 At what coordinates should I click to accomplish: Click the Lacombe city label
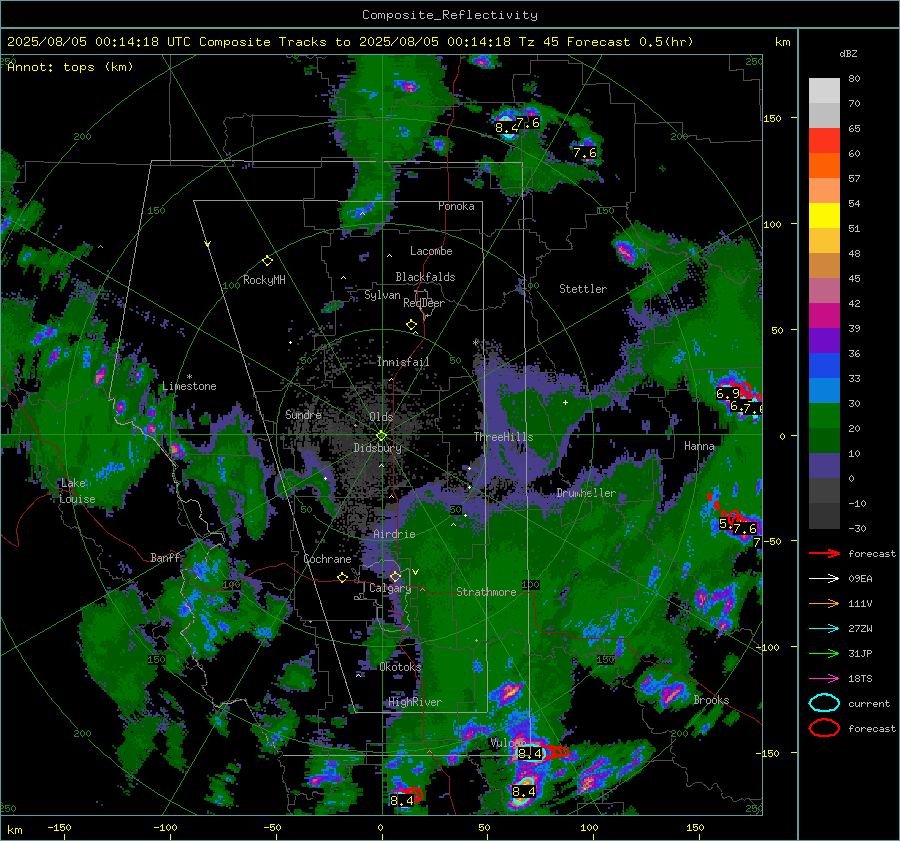pyautogui.click(x=431, y=251)
